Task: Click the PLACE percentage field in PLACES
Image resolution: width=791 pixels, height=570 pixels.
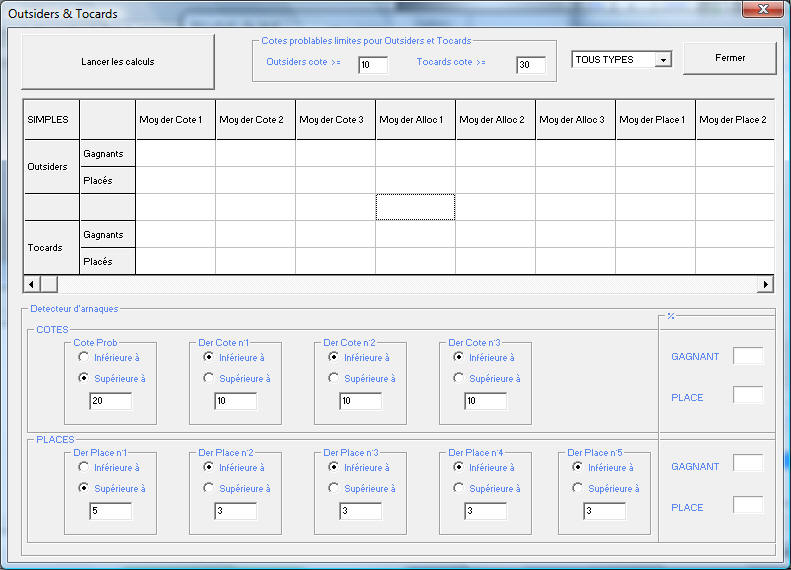Action: pos(747,506)
